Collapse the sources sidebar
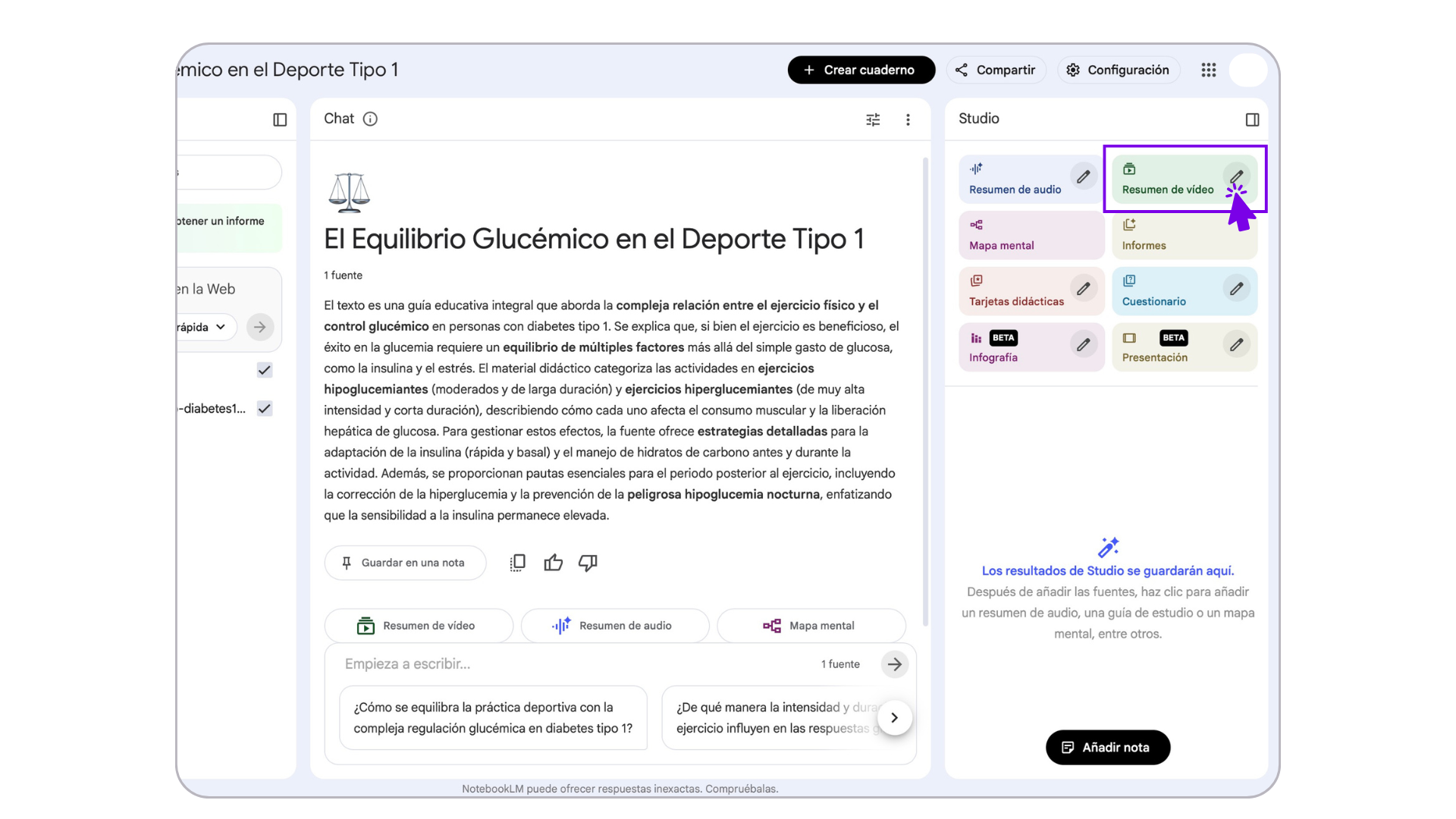1456x819 pixels. tap(280, 120)
